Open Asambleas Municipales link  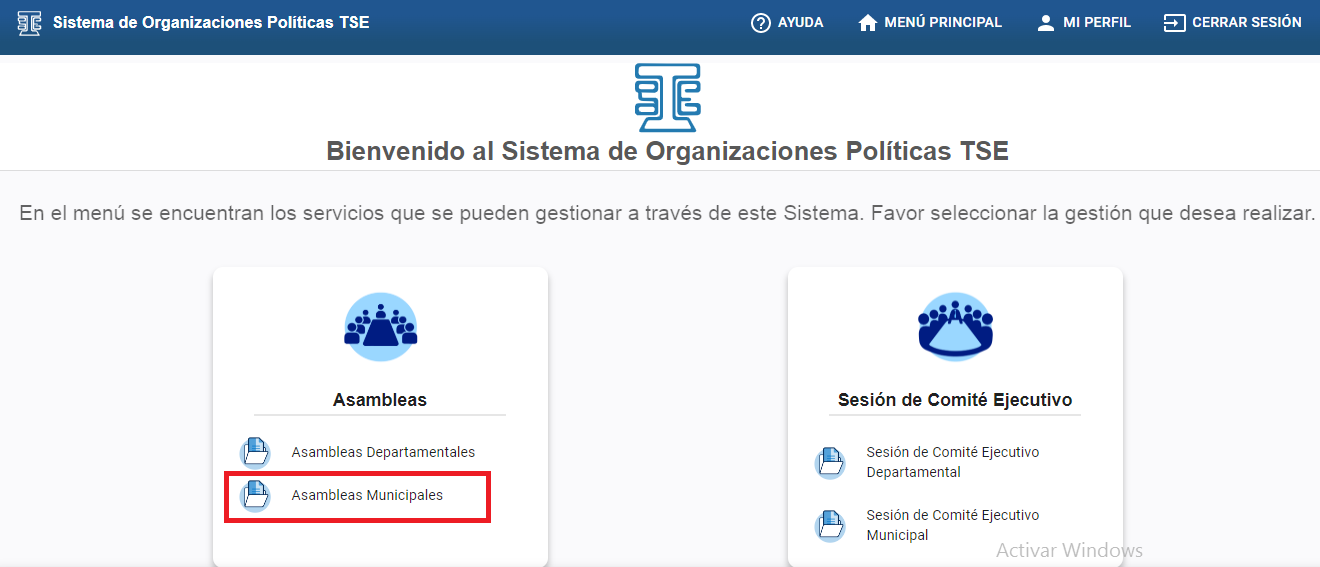367,495
